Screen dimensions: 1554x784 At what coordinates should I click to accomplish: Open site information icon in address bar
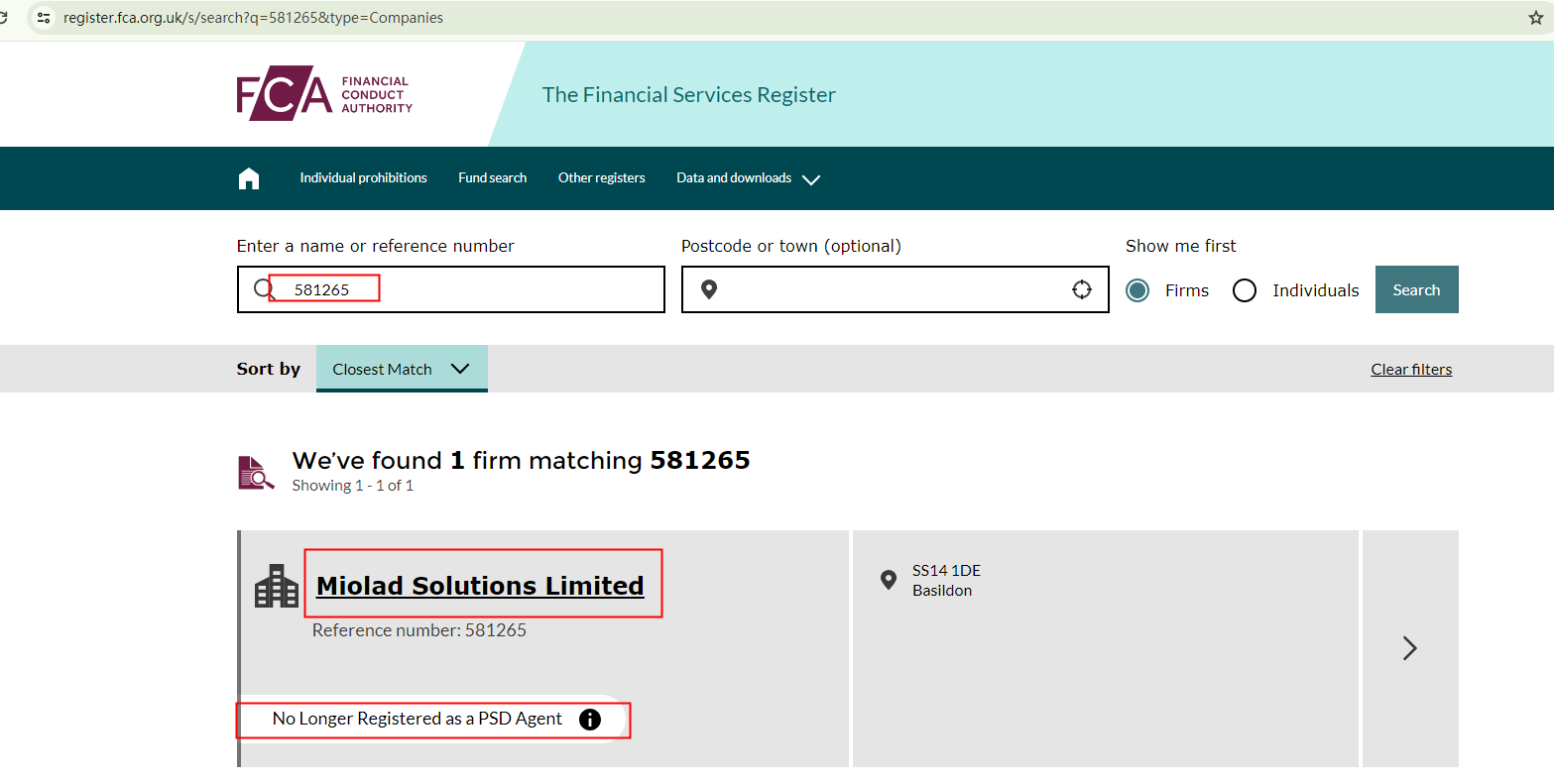(44, 18)
